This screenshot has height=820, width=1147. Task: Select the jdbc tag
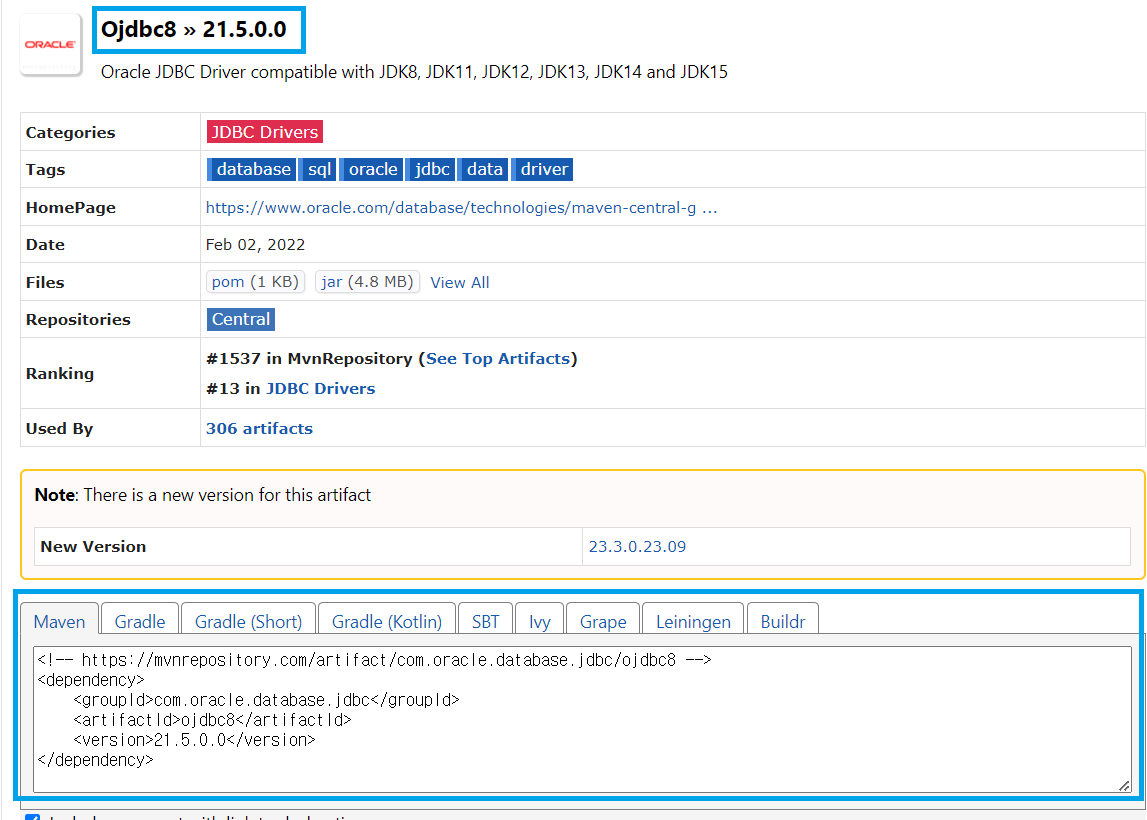click(430, 169)
